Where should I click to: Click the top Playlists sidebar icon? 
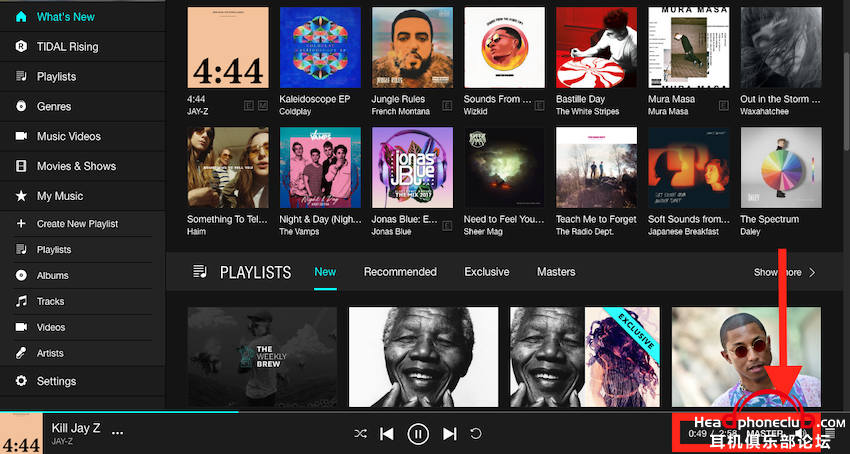pyautogui.click(x=21, y=76)
